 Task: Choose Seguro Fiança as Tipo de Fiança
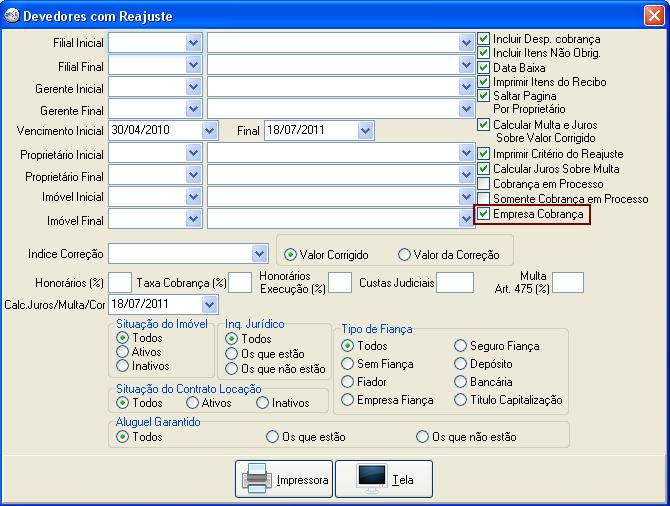[461, 346]
